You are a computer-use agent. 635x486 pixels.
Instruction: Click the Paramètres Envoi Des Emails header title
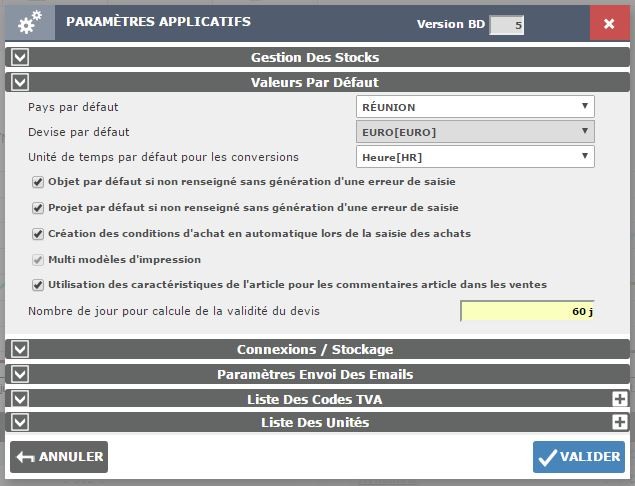315,375
